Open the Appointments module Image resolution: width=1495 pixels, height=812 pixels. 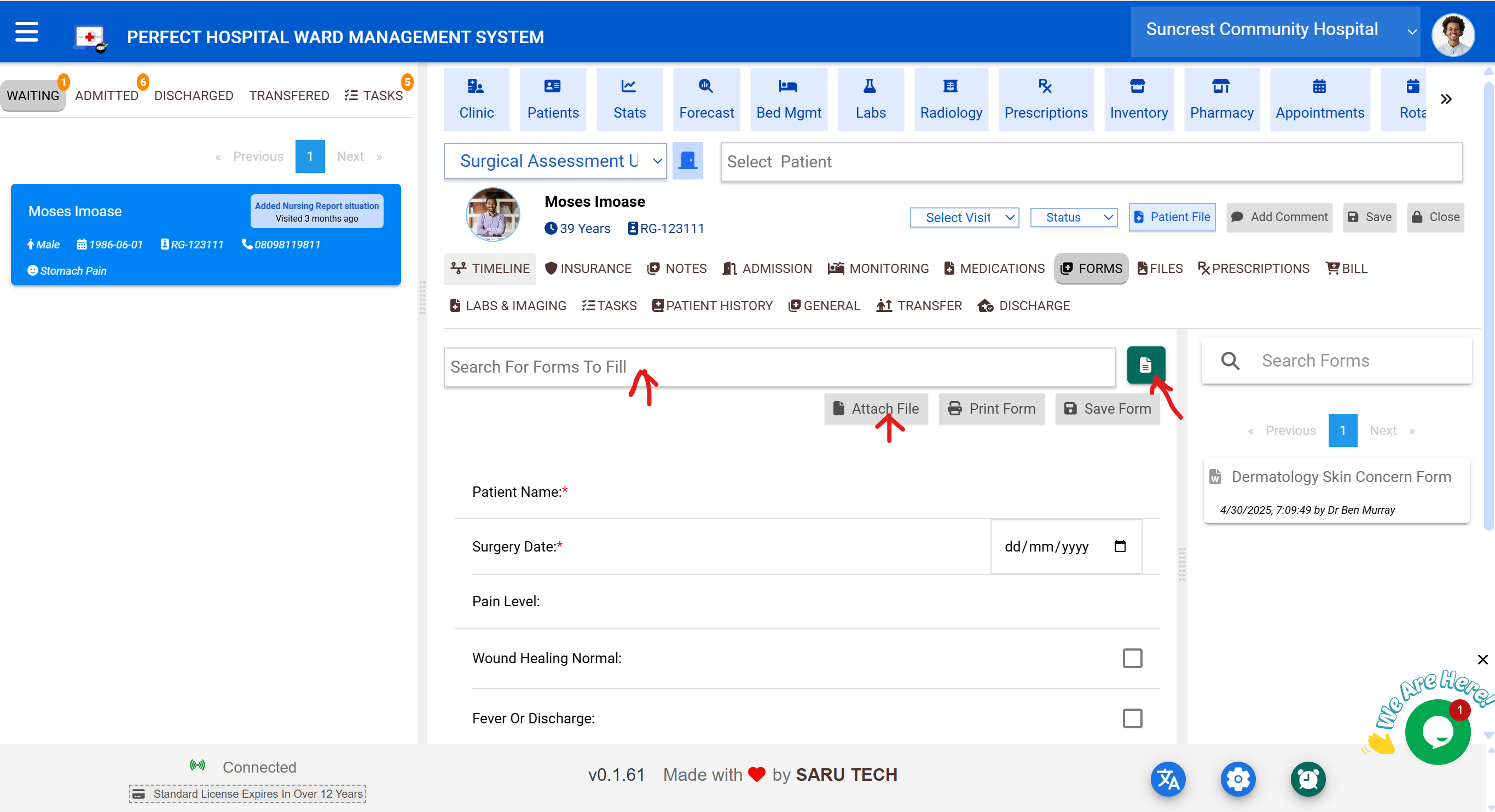coord(1320,99)
